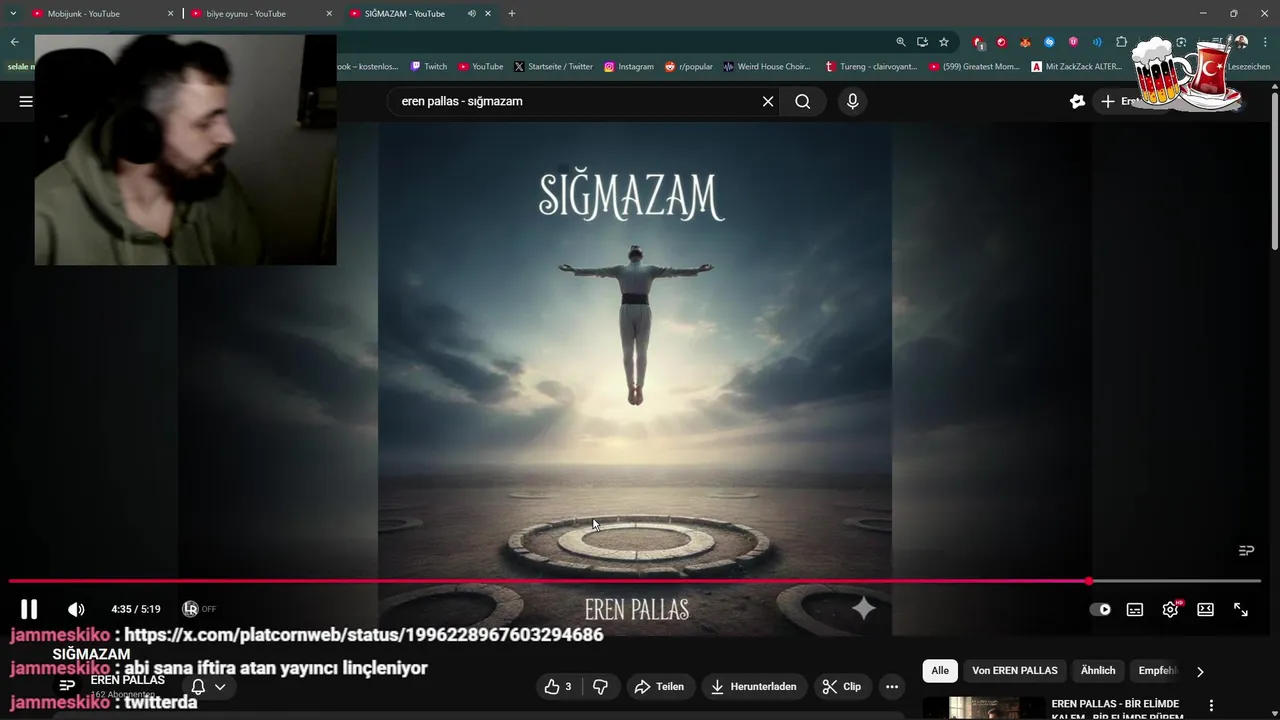Open the zoom magnifier in address bar
This screenshot has width=1280, height=720.
coord(901,42)
